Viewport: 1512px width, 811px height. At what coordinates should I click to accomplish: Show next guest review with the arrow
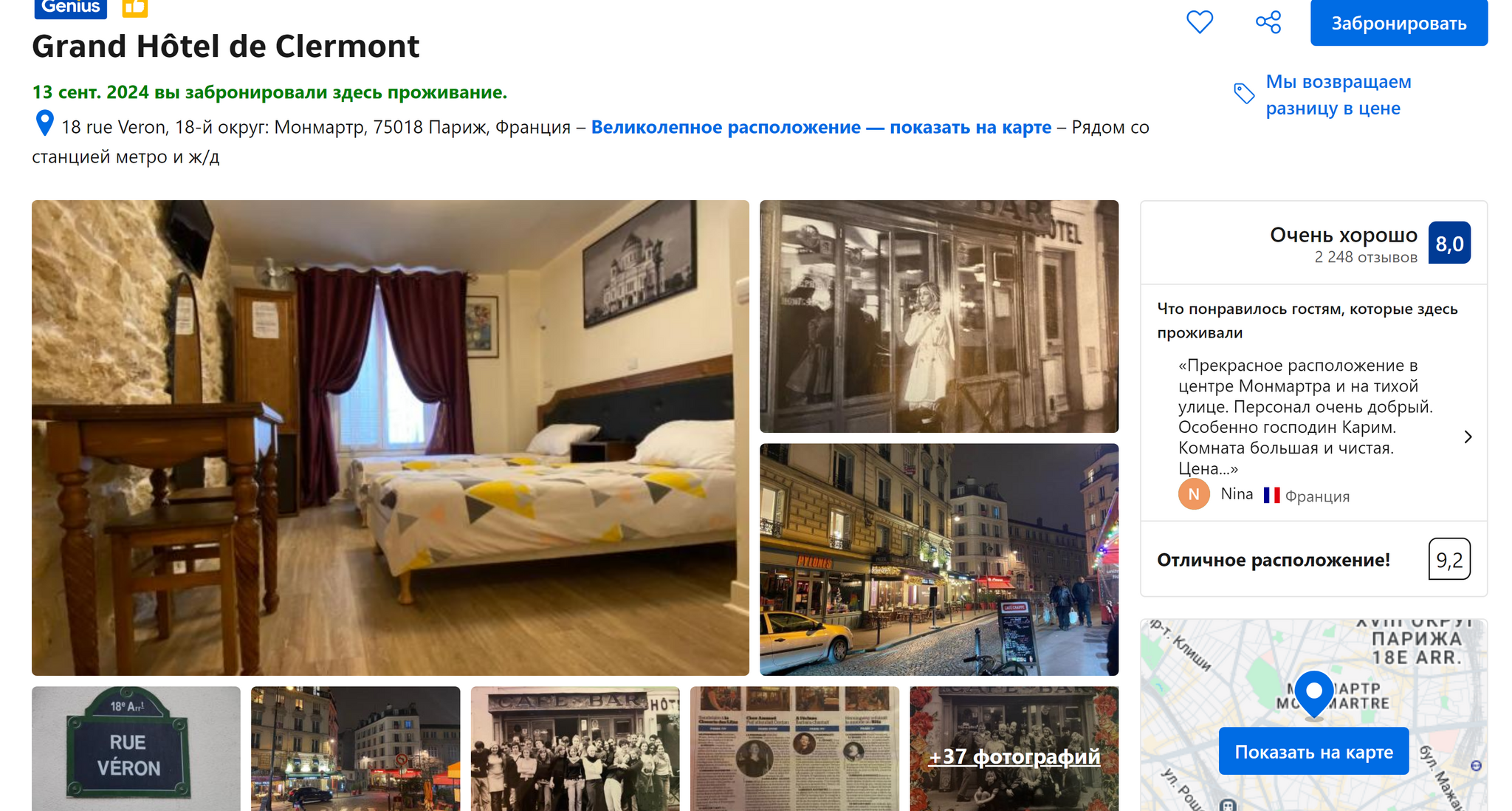[1468, 437]
